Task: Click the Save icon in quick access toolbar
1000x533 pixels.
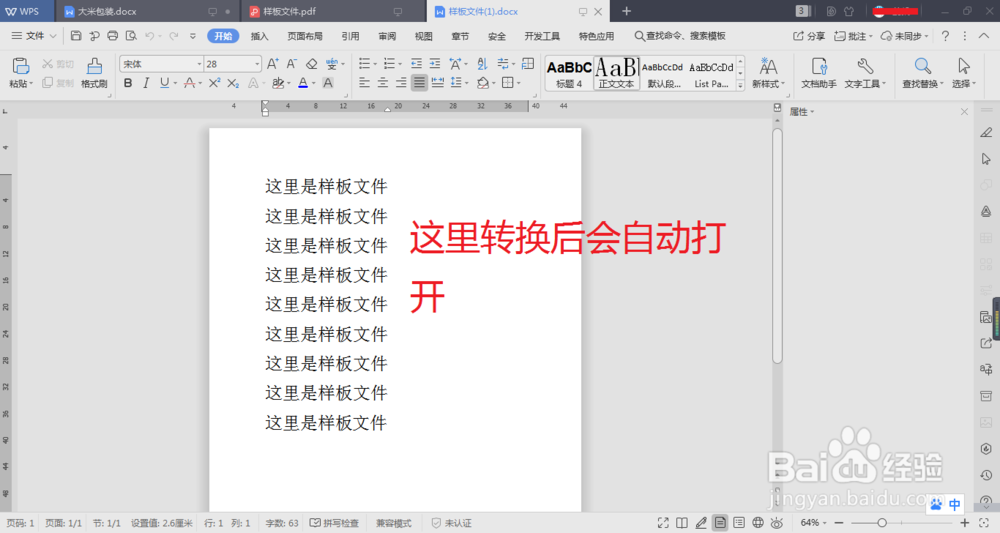Action: (76, 36)
